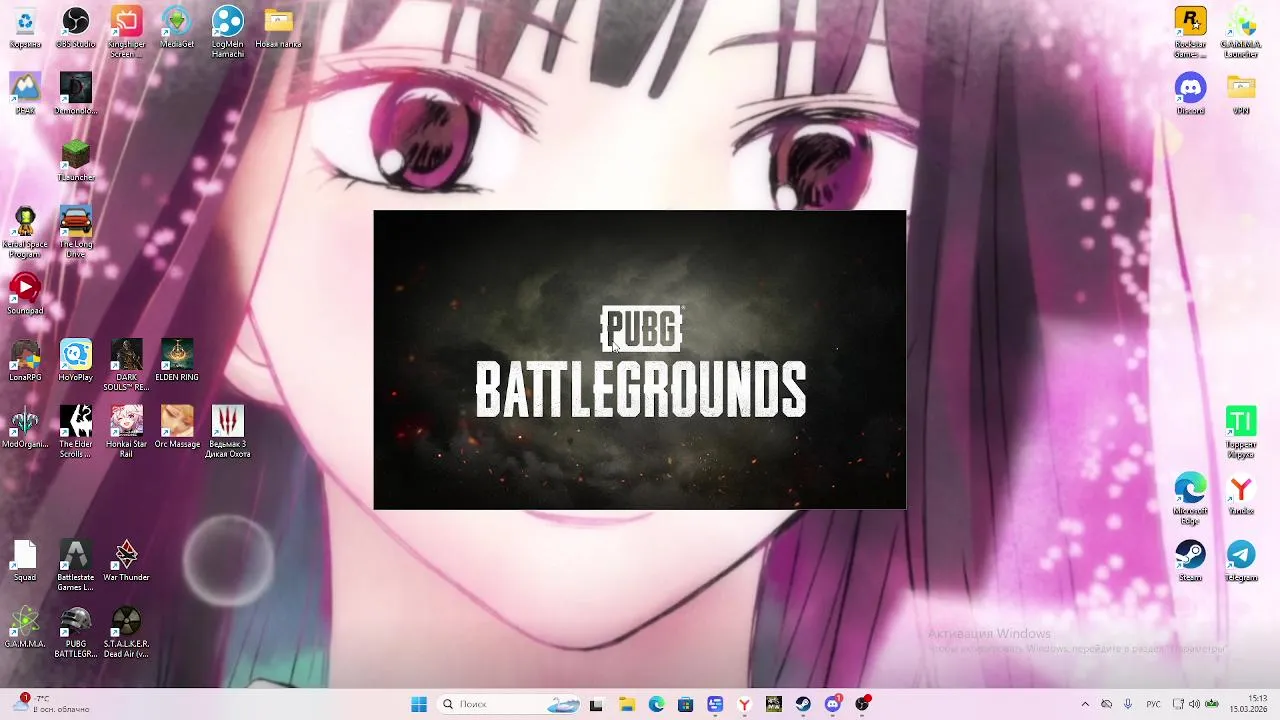Select PUBG BATTLEGR... desktop shortcut
Image resolution: width=1280 pixels, height=720 pixels.
click(x=76, y=633)
